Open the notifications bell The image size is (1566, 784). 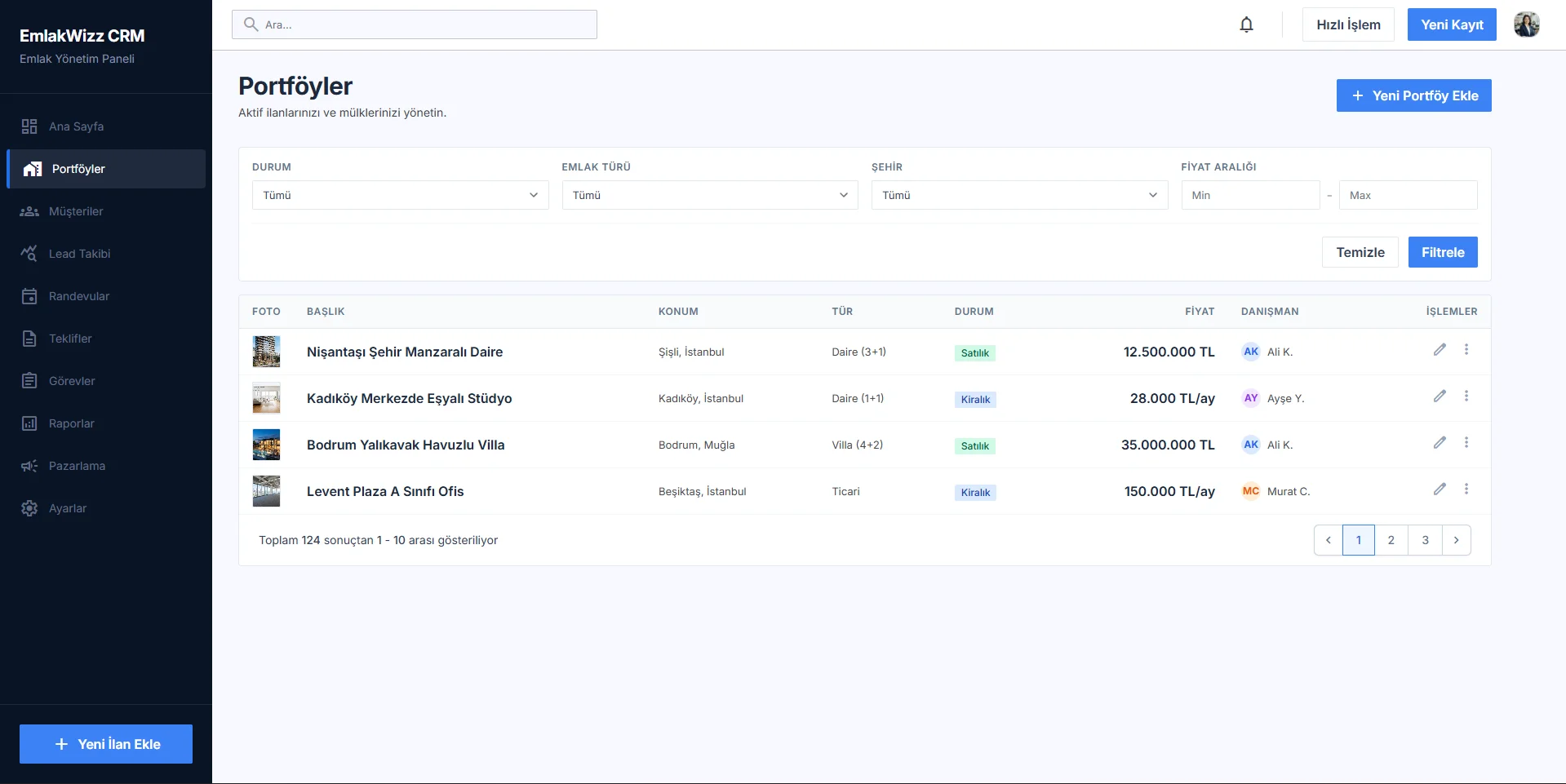[1246, 24]
